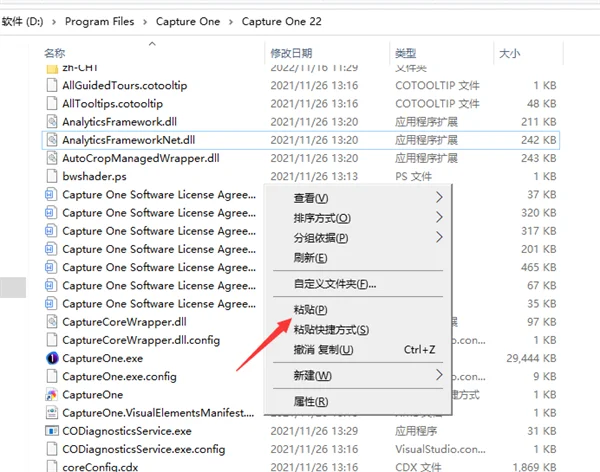Select the AnalyticsFramework.dll file name

(119, 122)
